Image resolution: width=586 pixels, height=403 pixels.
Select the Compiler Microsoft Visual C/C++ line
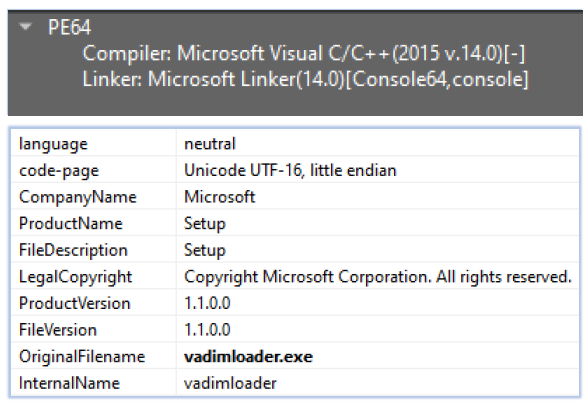pos(303,53)
